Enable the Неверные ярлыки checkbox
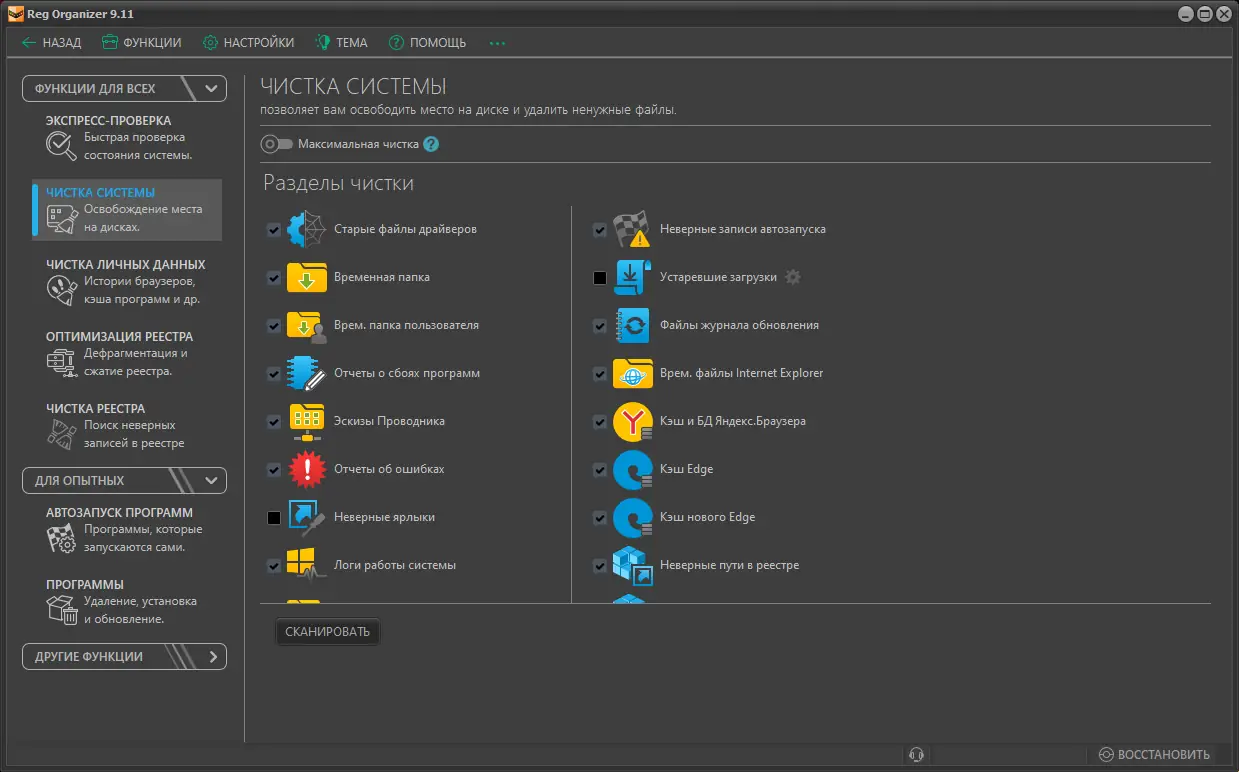The width and height of the screenshot is (1239, 772). pos(274,518)
